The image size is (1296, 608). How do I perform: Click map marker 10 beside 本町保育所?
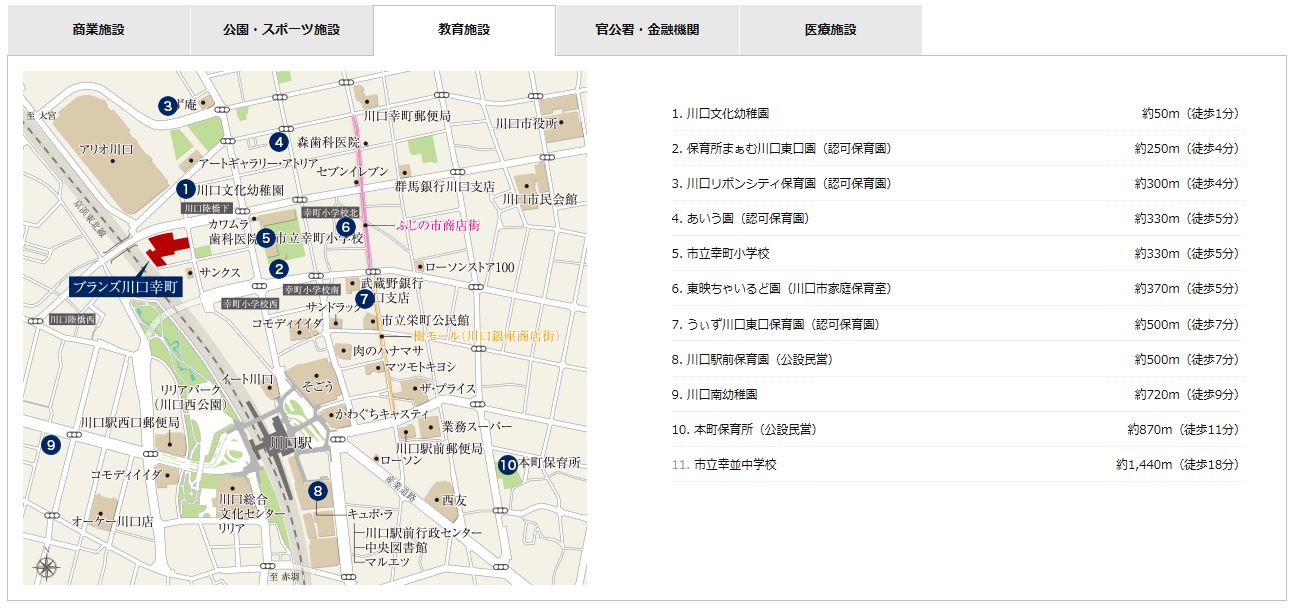pyautogui.click(x=507, y=464)
